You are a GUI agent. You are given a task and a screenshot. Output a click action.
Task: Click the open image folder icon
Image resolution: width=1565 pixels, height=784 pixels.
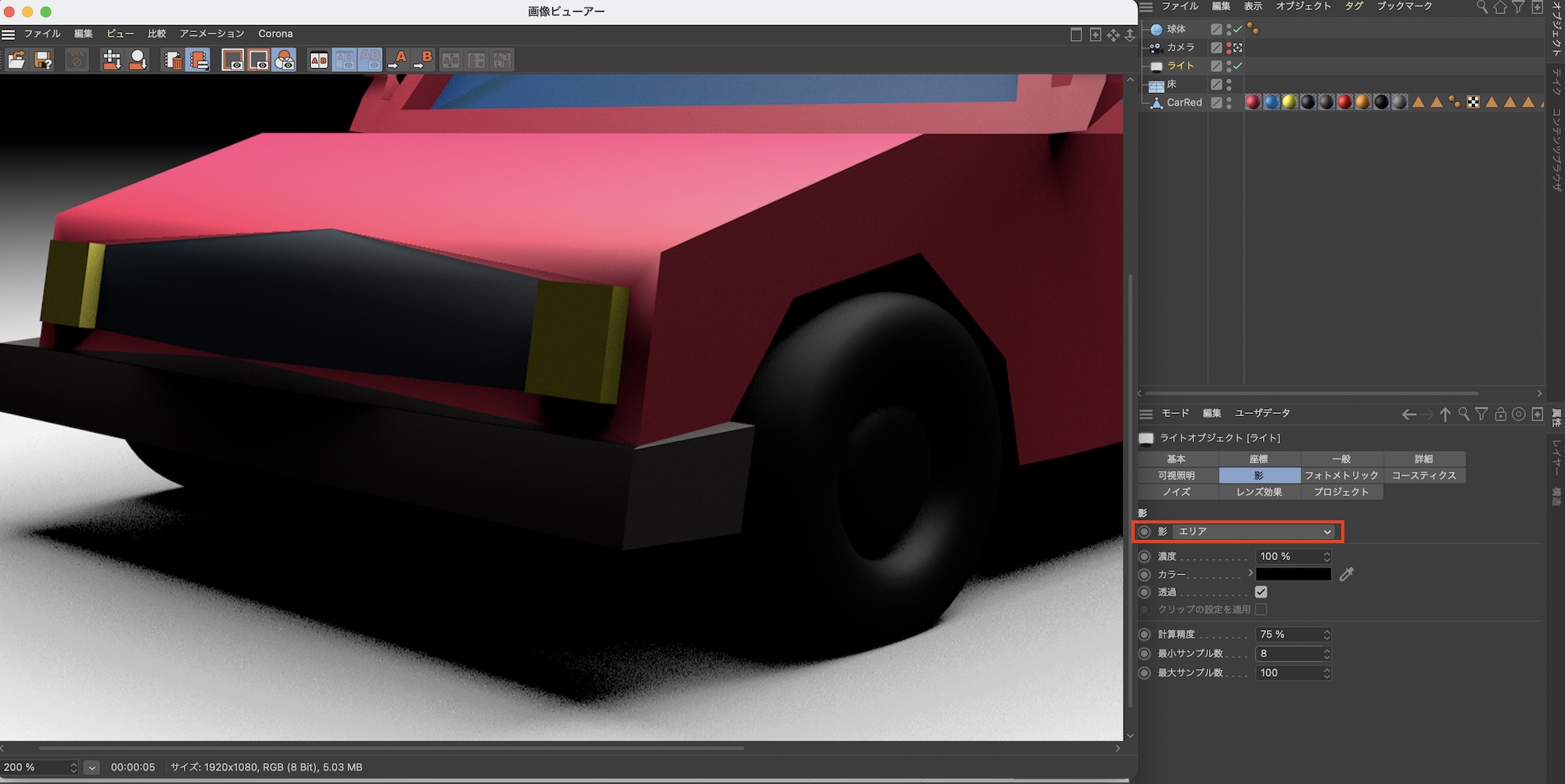coord(16,59)
